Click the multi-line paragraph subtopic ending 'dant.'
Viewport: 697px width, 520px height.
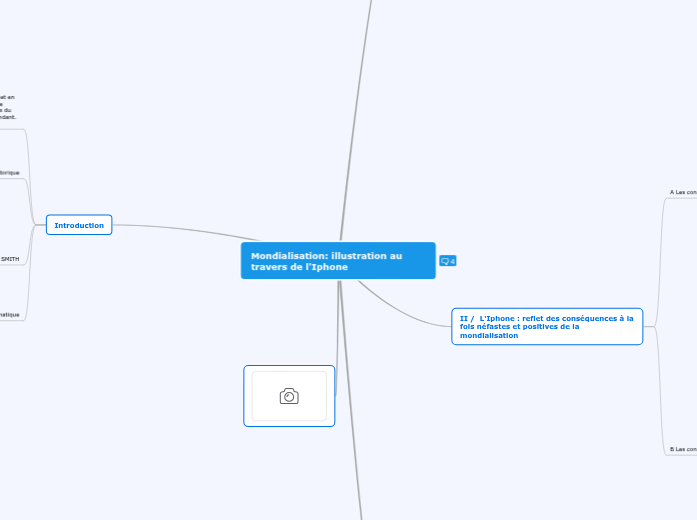pyautogui.click(x=8, y=107)
